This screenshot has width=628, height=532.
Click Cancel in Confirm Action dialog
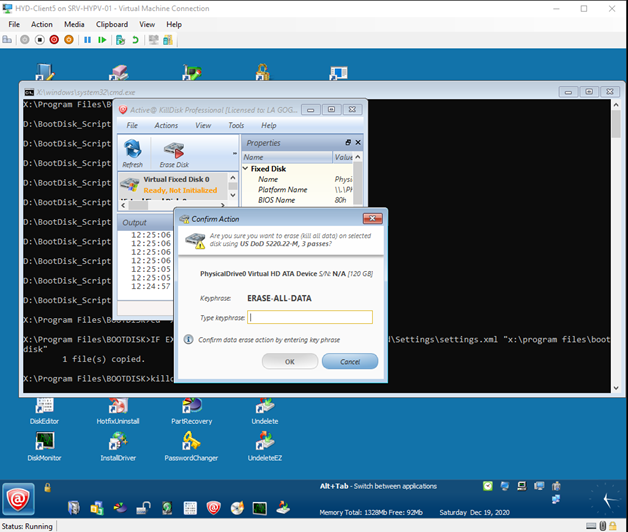coord(350,362)
